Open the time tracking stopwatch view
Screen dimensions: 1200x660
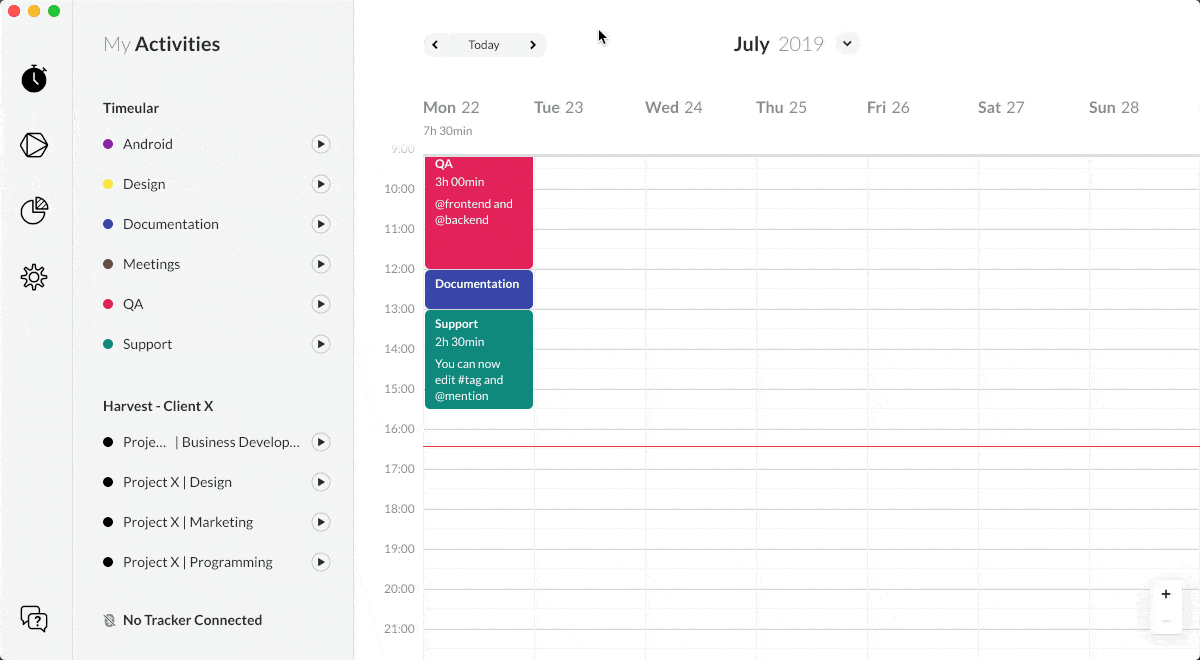pyautogui.click(x=34, y=78)
